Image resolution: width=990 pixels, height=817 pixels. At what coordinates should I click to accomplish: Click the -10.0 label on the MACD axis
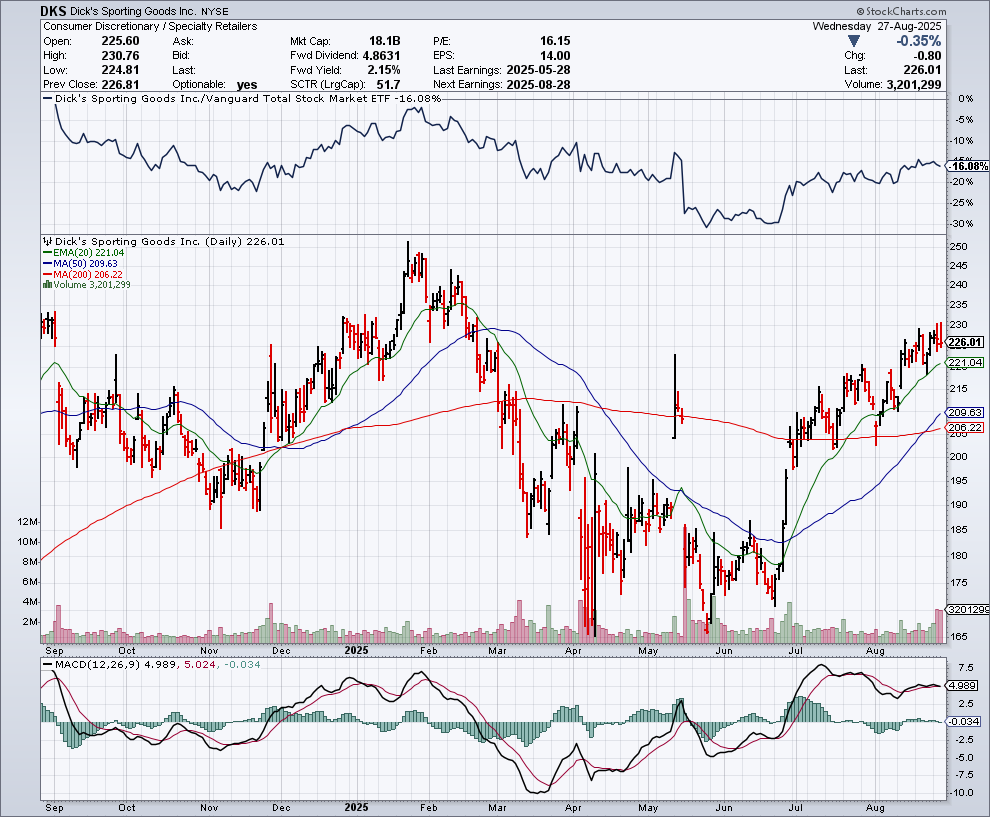tap(962, 792)
